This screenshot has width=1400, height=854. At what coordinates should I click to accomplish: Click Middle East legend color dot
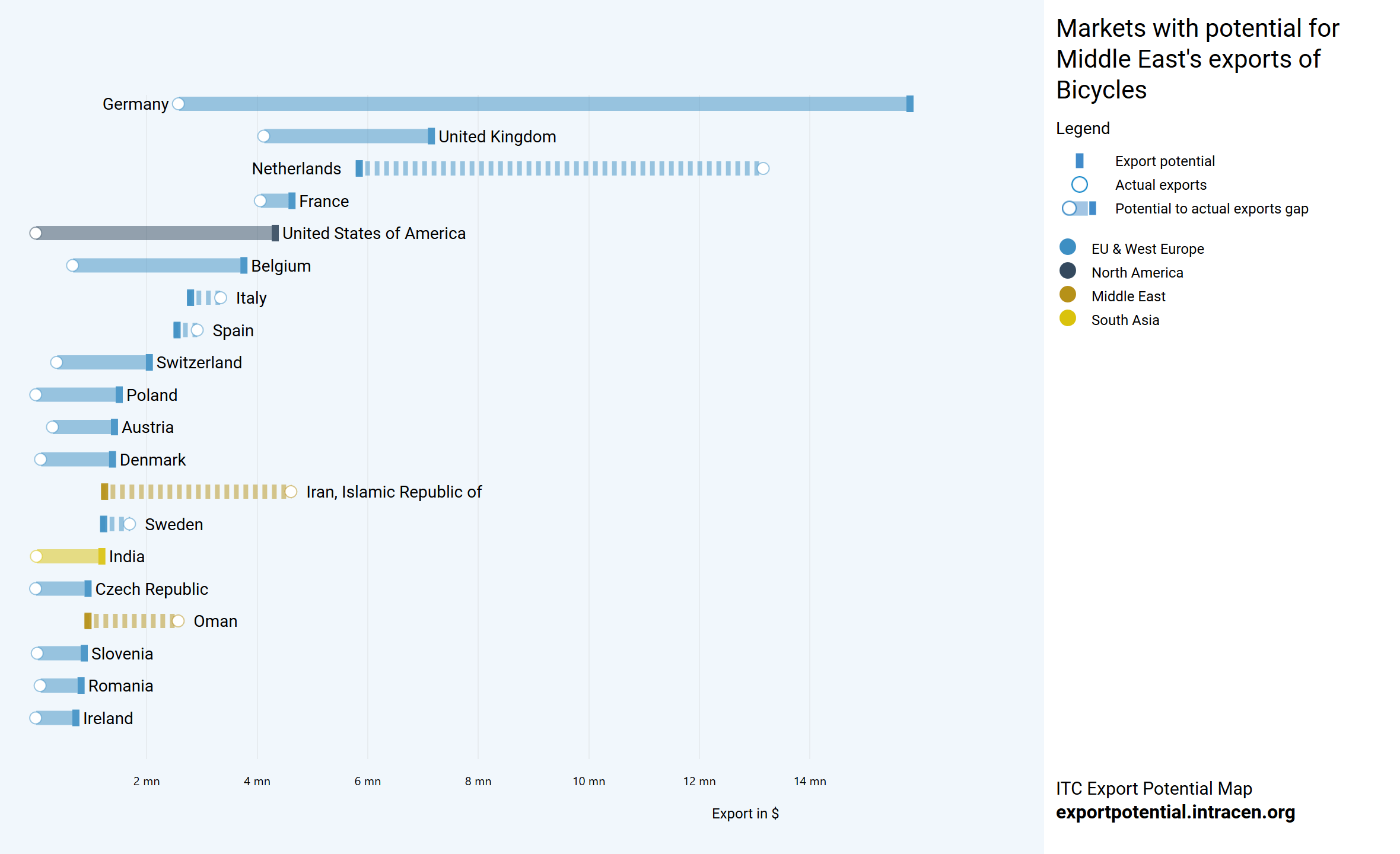(1067, 295)
